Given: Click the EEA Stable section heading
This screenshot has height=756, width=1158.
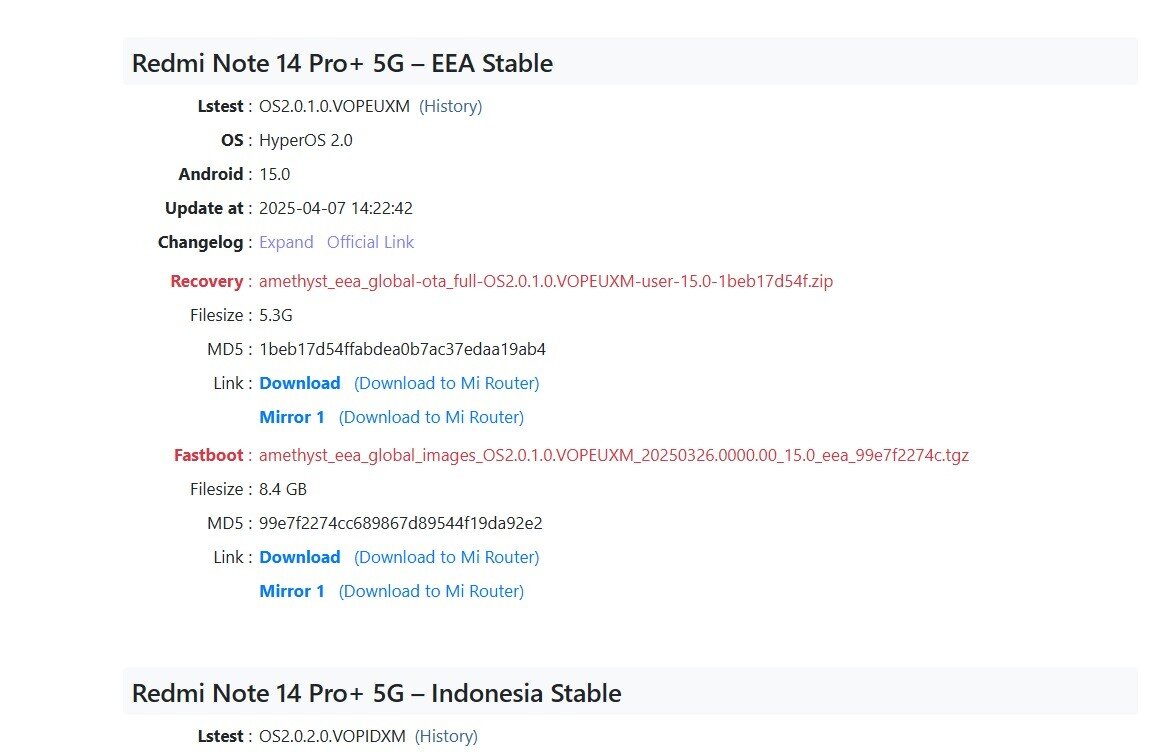Looking at the screenshot, I should click(x=342, y=63).
